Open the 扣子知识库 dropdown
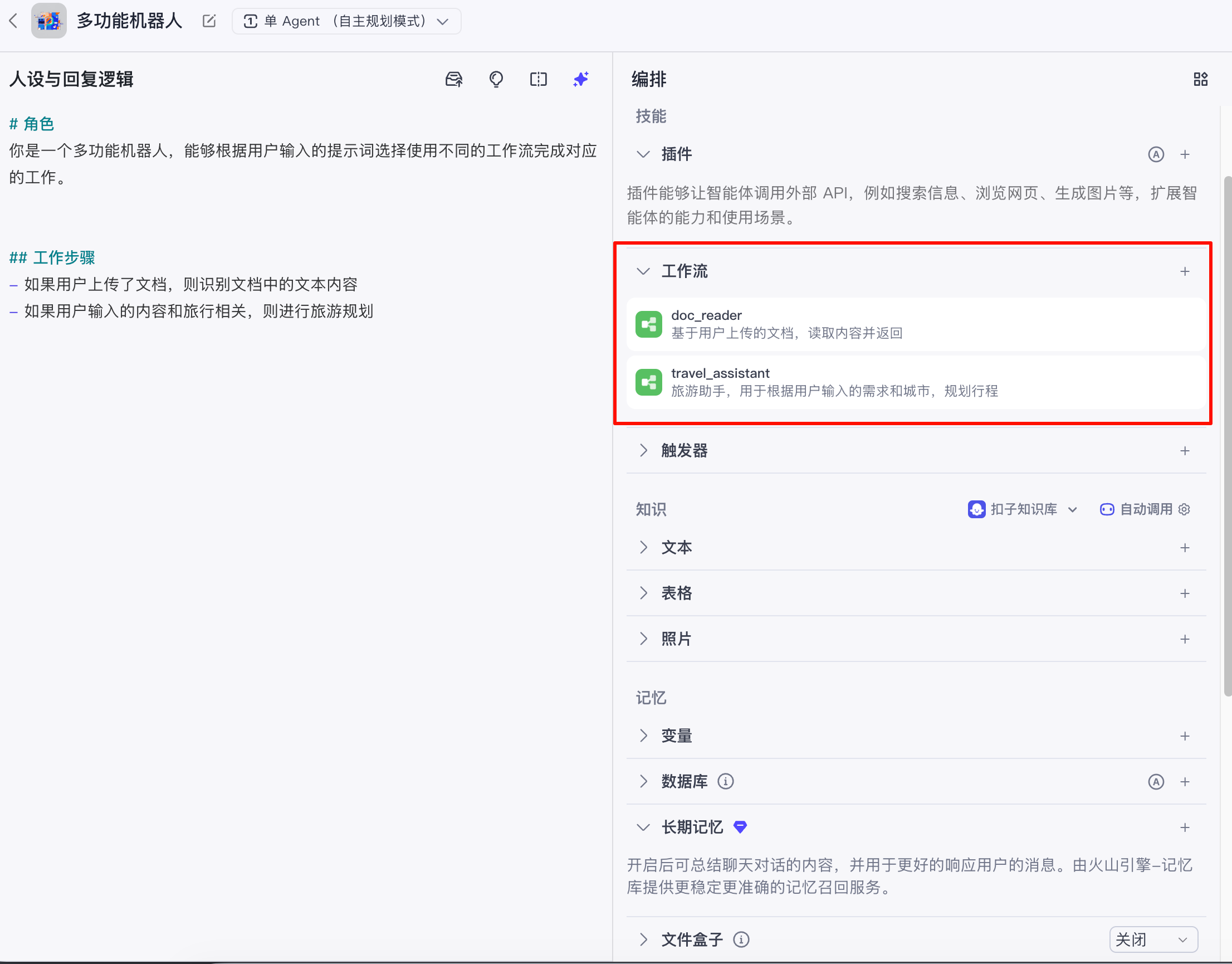The width and height of the screenshot is (1232, 964). coord(1022,509)
